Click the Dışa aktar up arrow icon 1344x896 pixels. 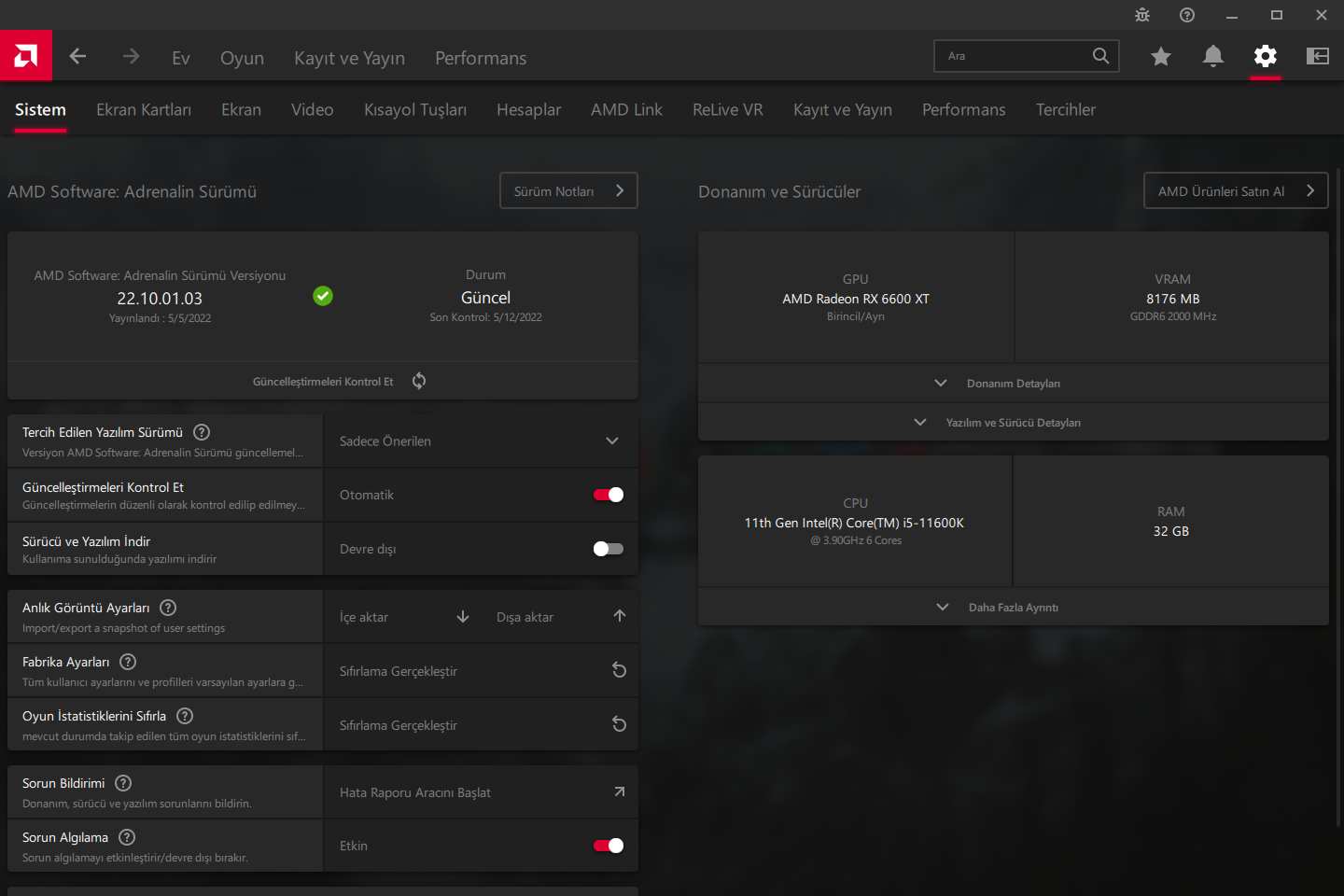point(620,616)
